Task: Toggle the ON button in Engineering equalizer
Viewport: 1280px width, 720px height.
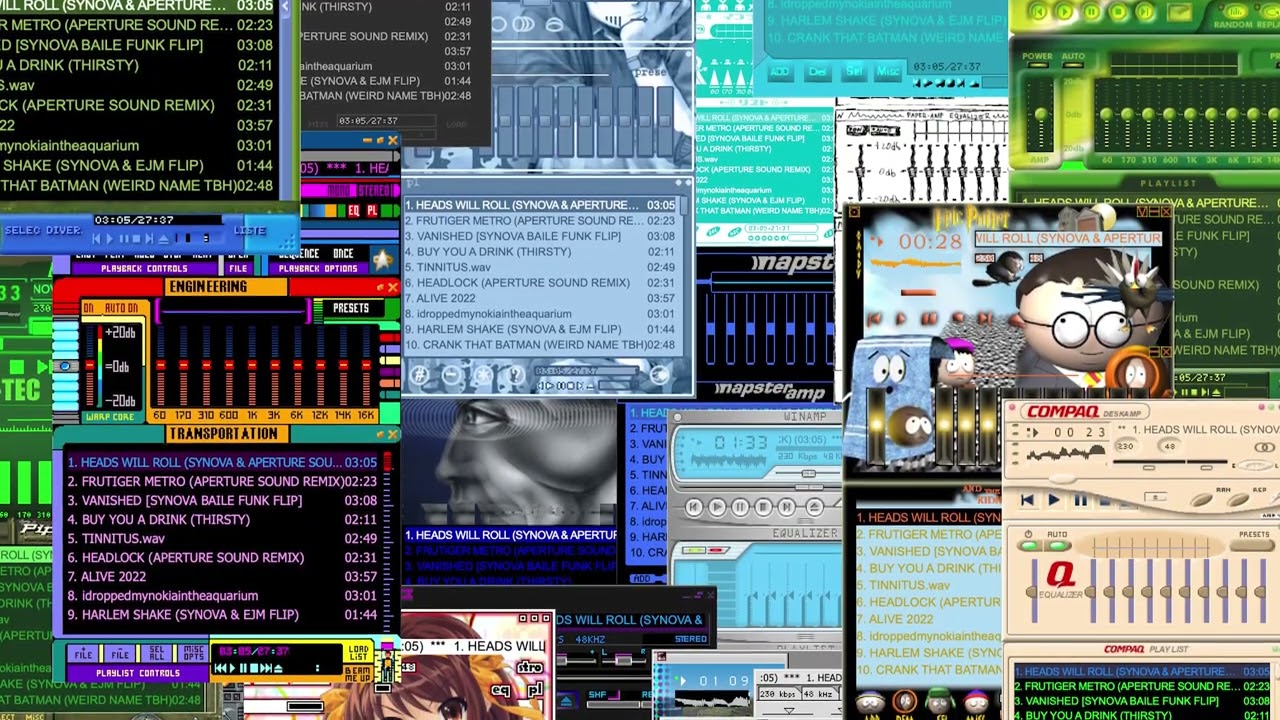Action: [x=88, y=308]
